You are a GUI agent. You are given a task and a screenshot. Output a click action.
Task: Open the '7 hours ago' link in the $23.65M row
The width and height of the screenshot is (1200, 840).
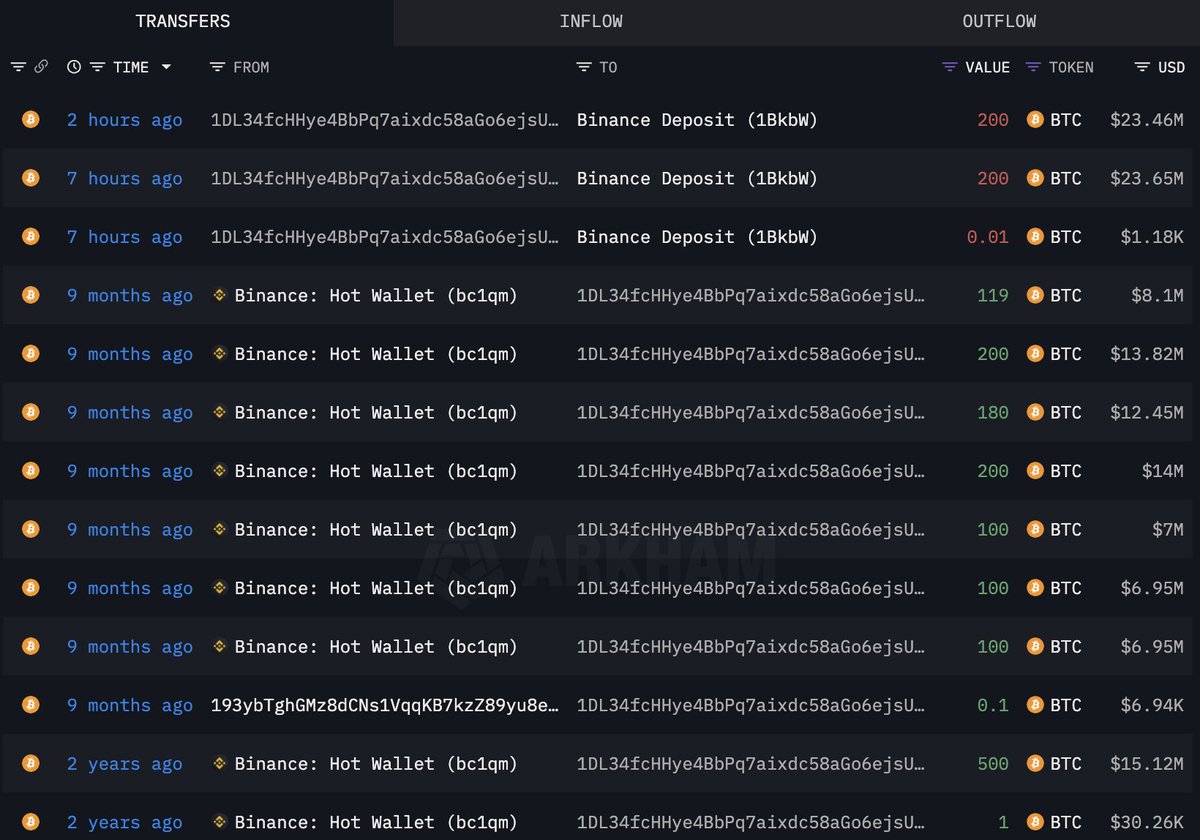point(125,178)
